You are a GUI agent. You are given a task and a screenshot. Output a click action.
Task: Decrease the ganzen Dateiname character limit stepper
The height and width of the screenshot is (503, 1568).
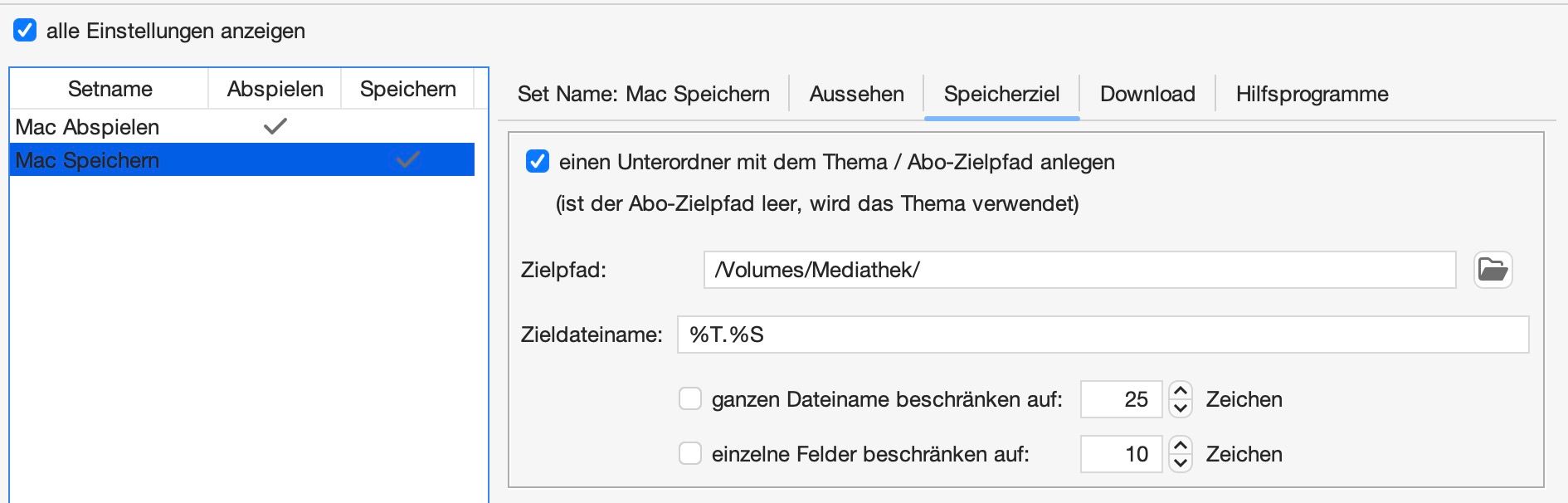point(1181,408)
